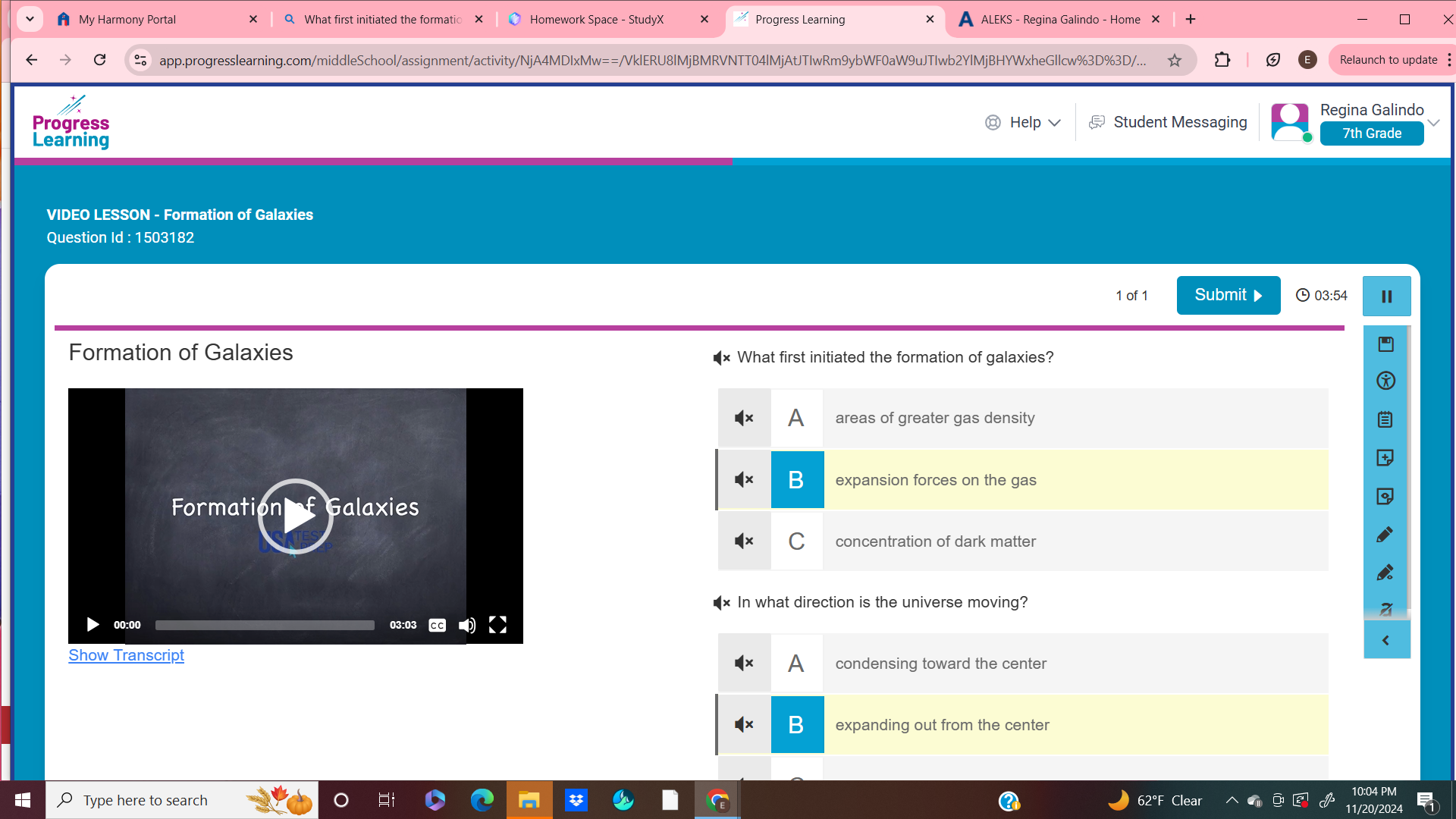This screenshot has width=1456, height=819.
Task: Show hidden system tray icons
Action: pyautogui.click(x=1232, y=800)
